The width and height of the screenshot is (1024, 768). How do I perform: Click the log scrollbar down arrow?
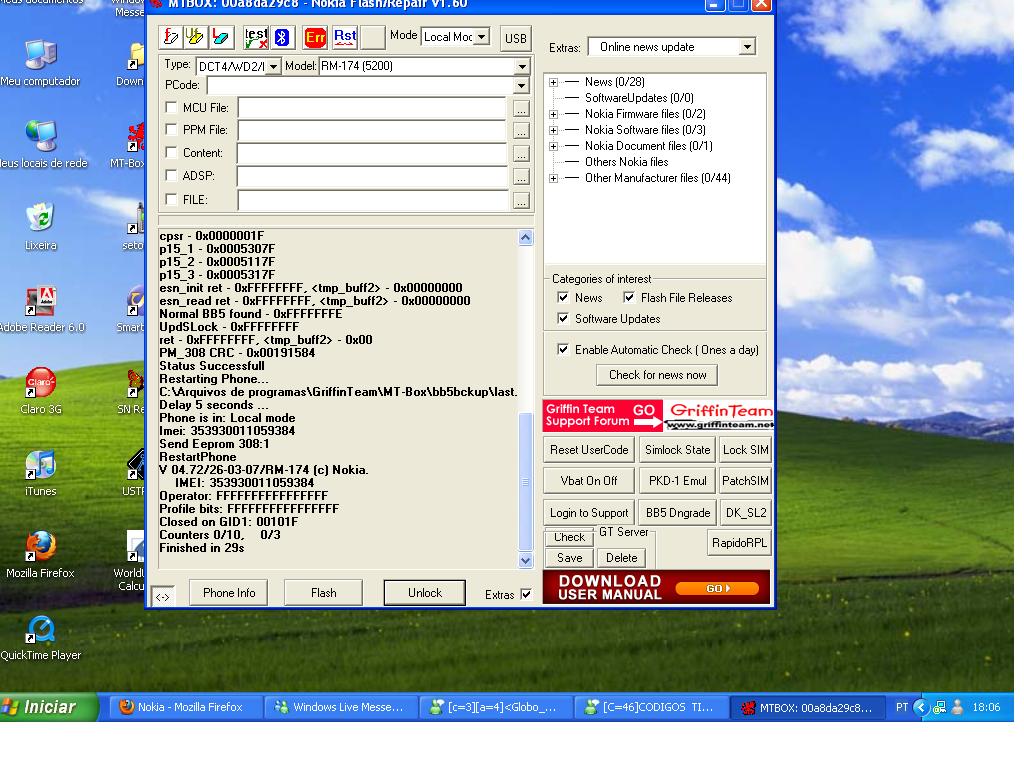pos(525,560)
